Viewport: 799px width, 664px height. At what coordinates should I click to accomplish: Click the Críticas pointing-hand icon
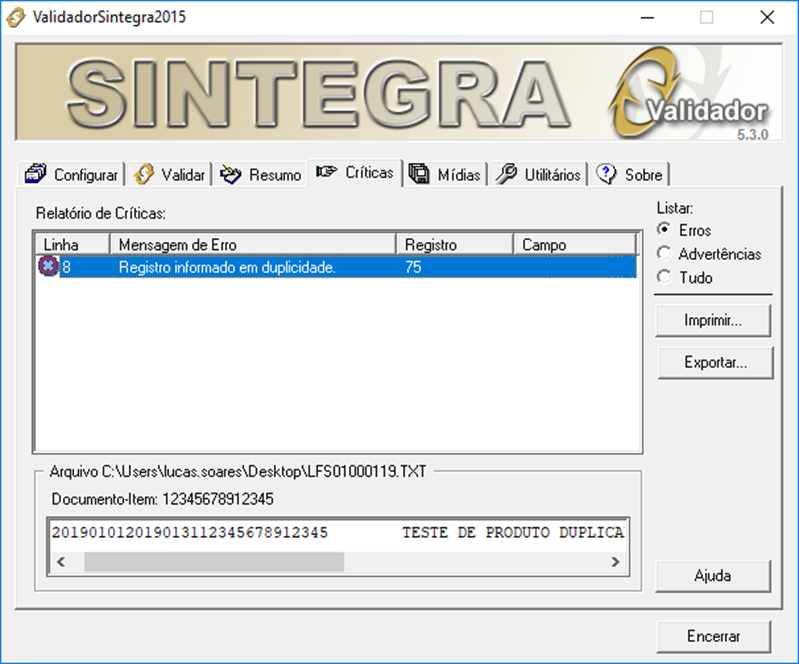click(x=326, y=171)
